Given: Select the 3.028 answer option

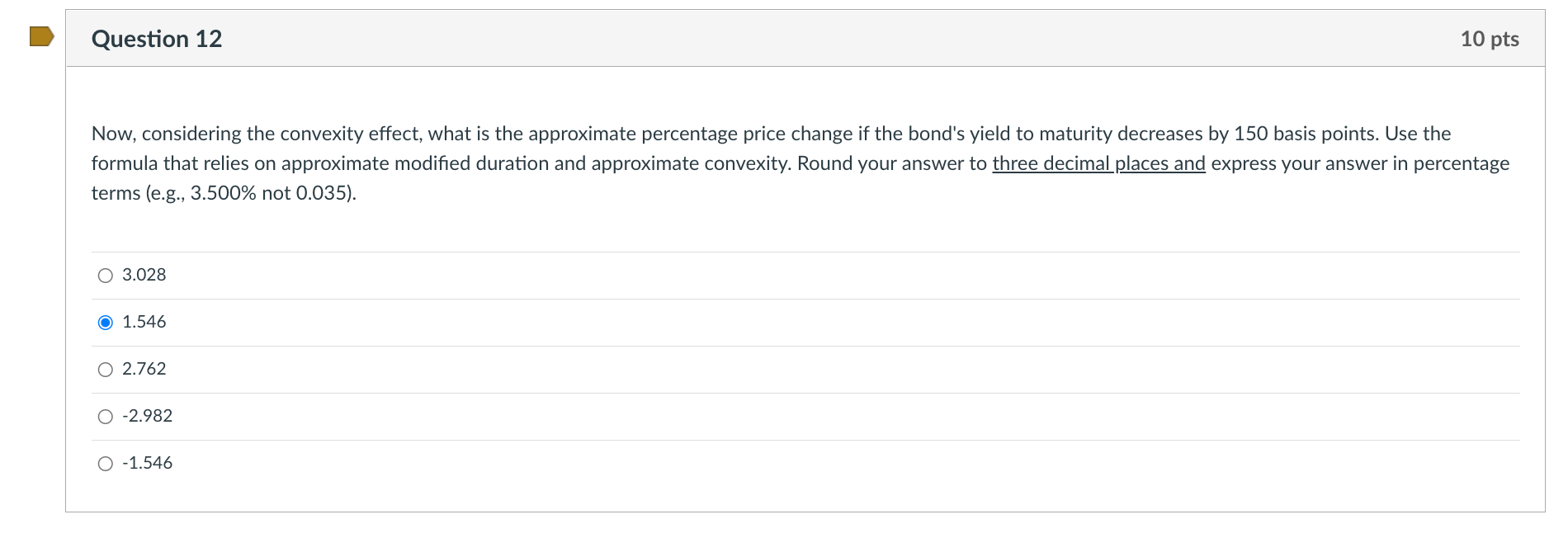Looking at the screenshot, I should pos(105,276).
